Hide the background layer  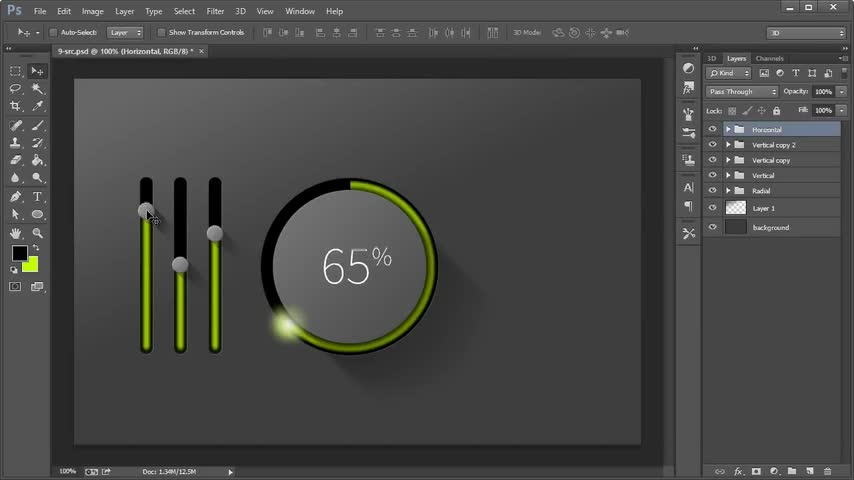pyautogui.click(x=712, y=227)
